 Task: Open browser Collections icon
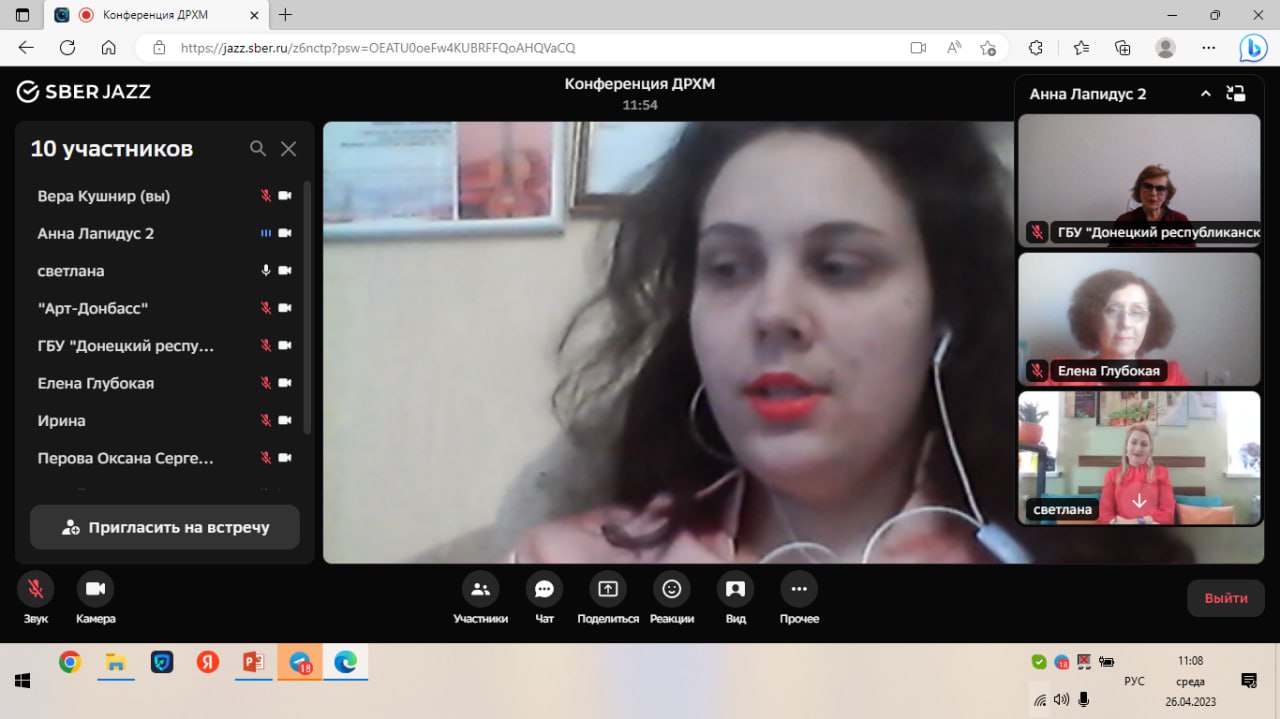[x=1123, y=48]
